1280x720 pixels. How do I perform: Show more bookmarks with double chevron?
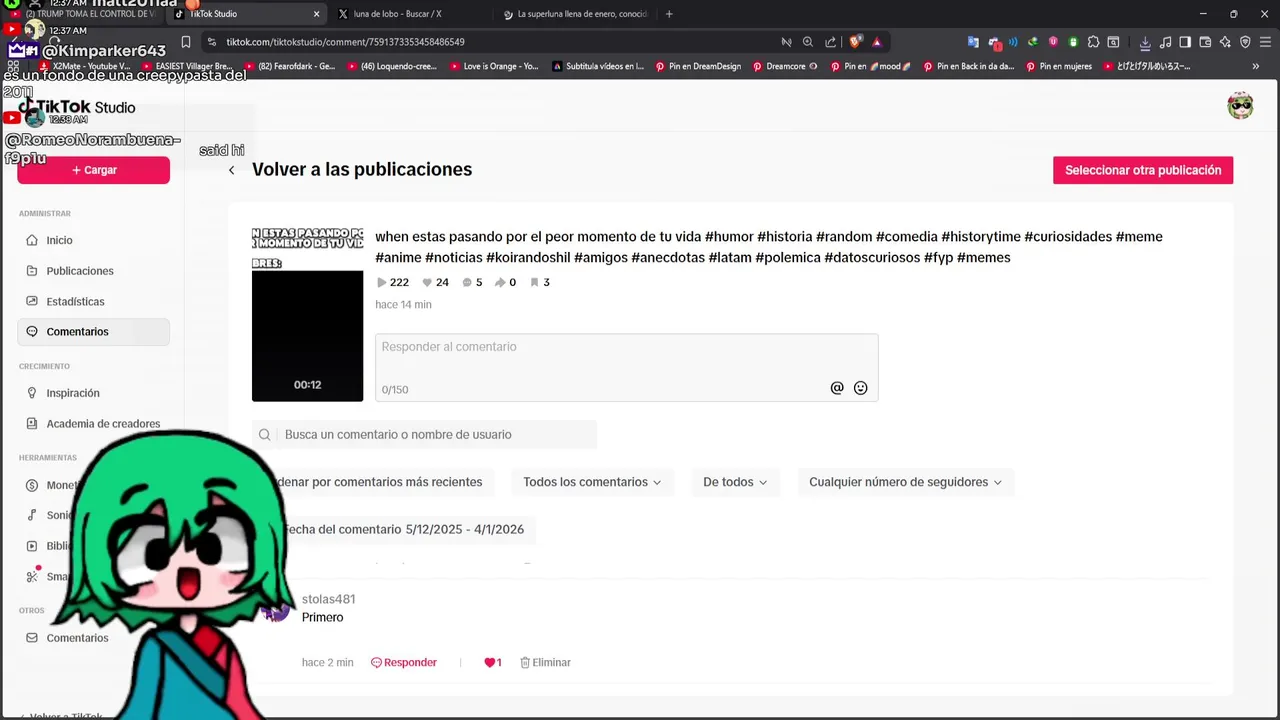(1255, 66)
